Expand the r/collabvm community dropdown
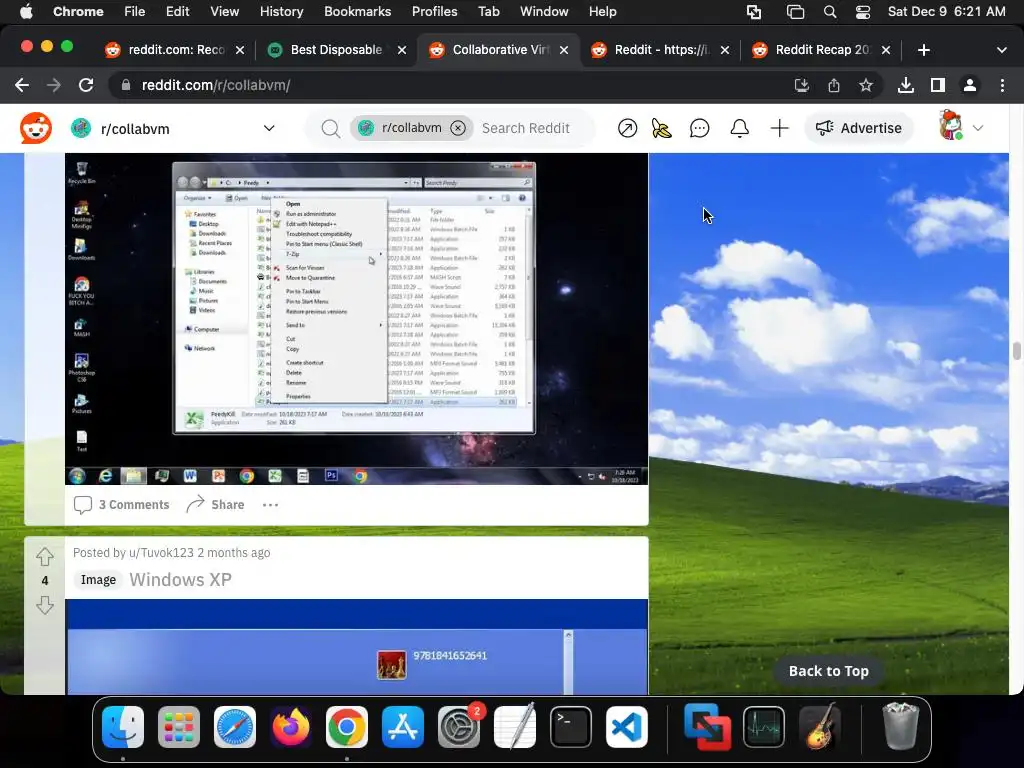 [x=269, y=128]
